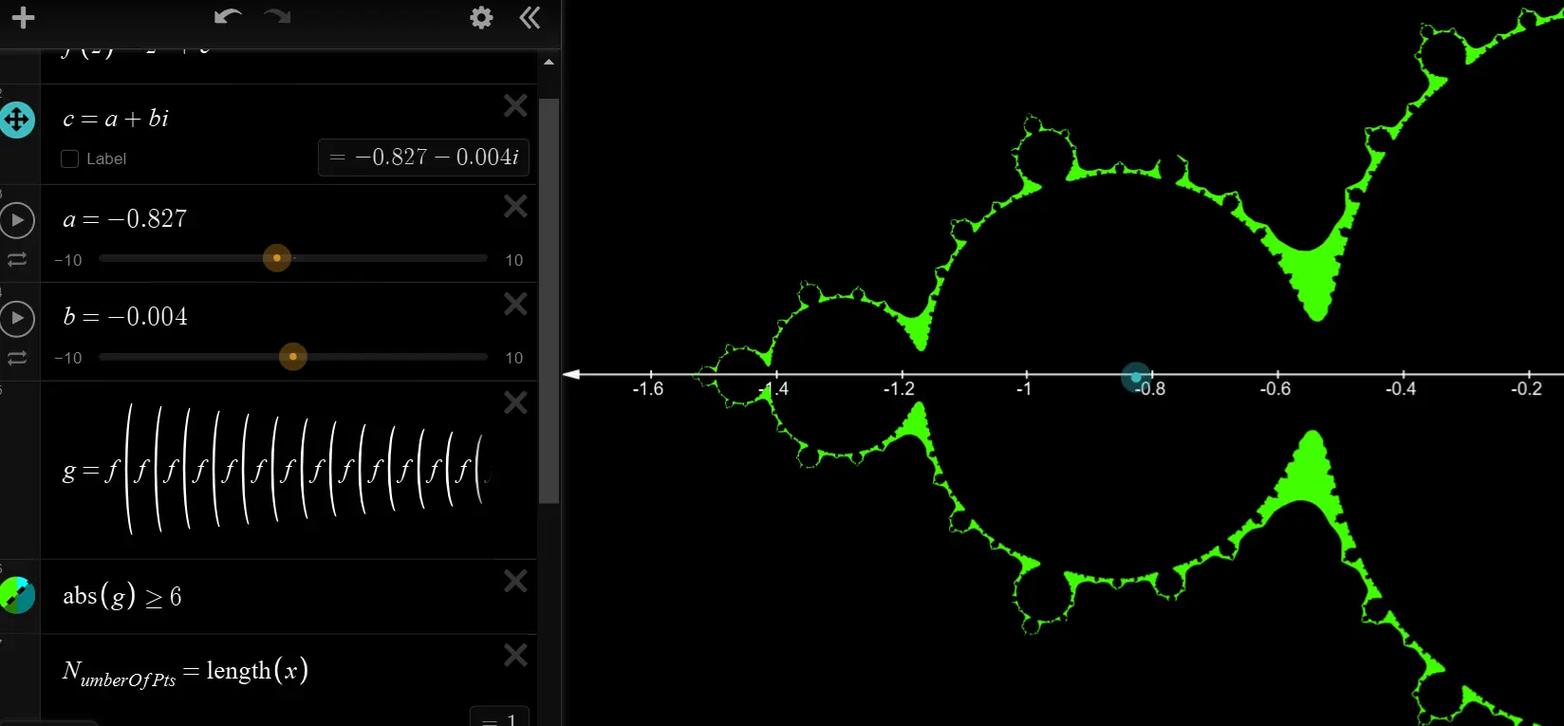This screenshot has height=726, width=1564.
Task: Open the graph settings gear
Action: tap(481, 18)
